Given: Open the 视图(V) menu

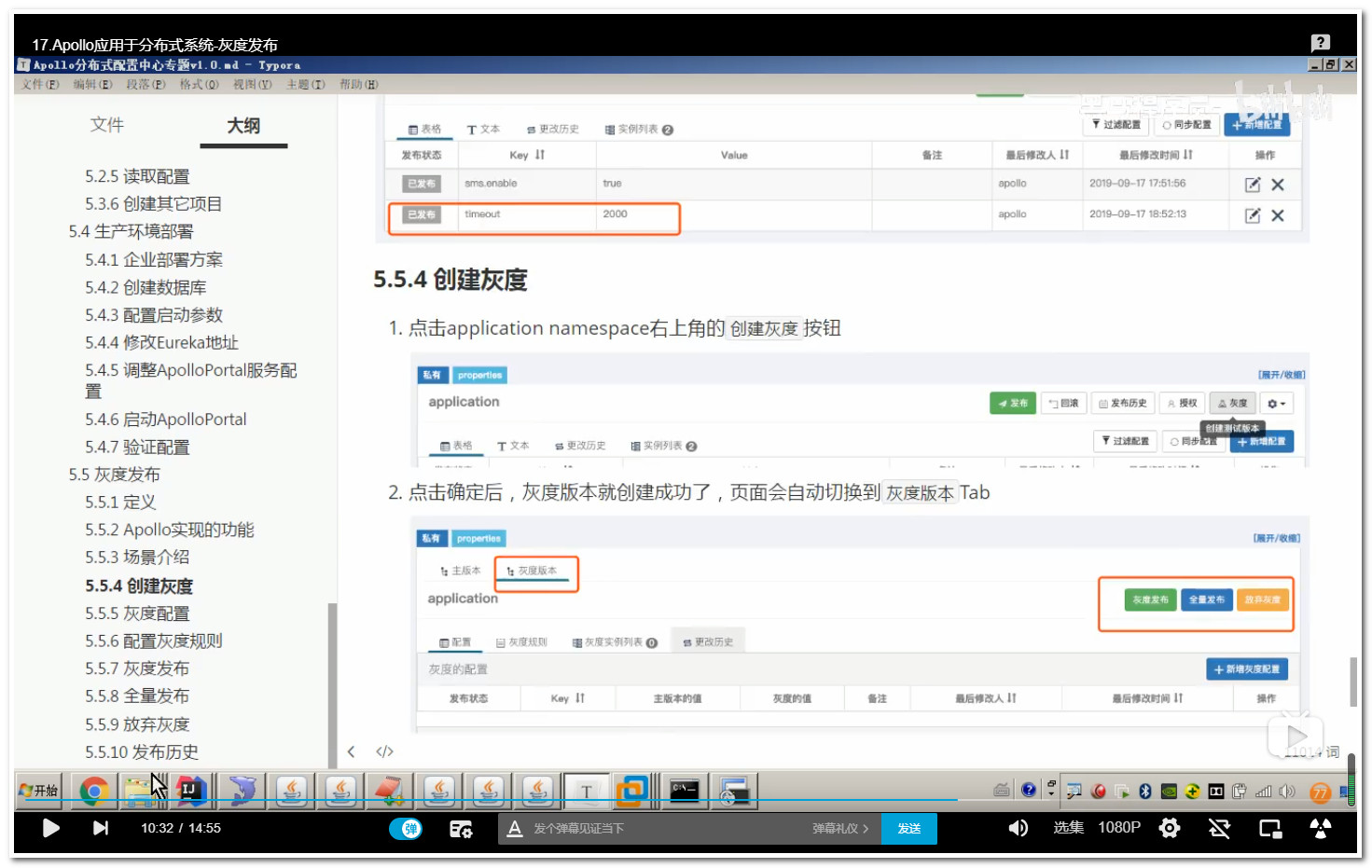Looking at the screenshot, I should click(x=252, y=84).
